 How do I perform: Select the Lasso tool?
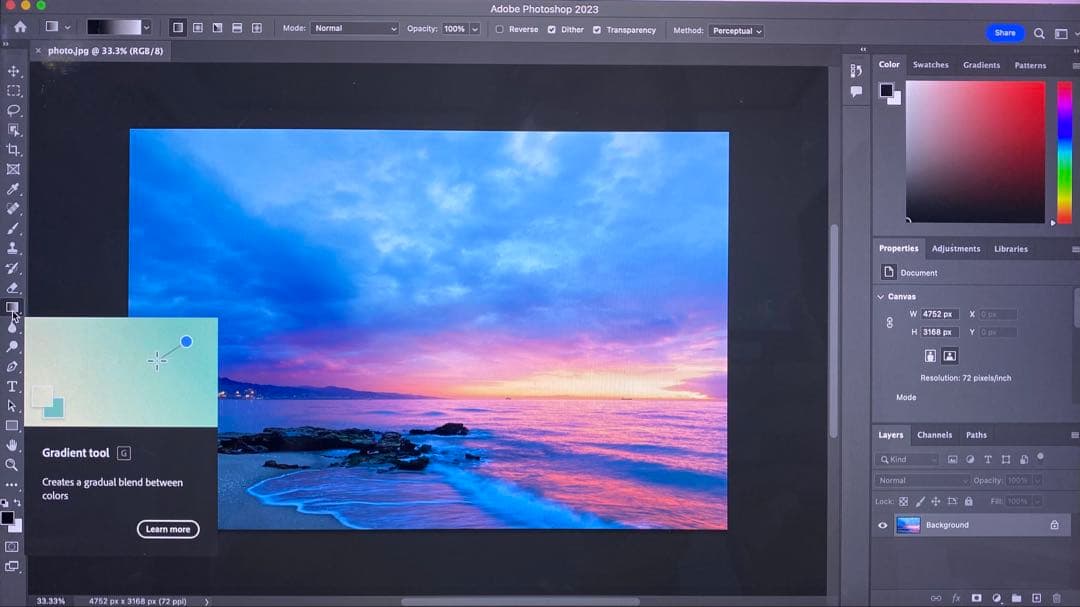(14, 110)
